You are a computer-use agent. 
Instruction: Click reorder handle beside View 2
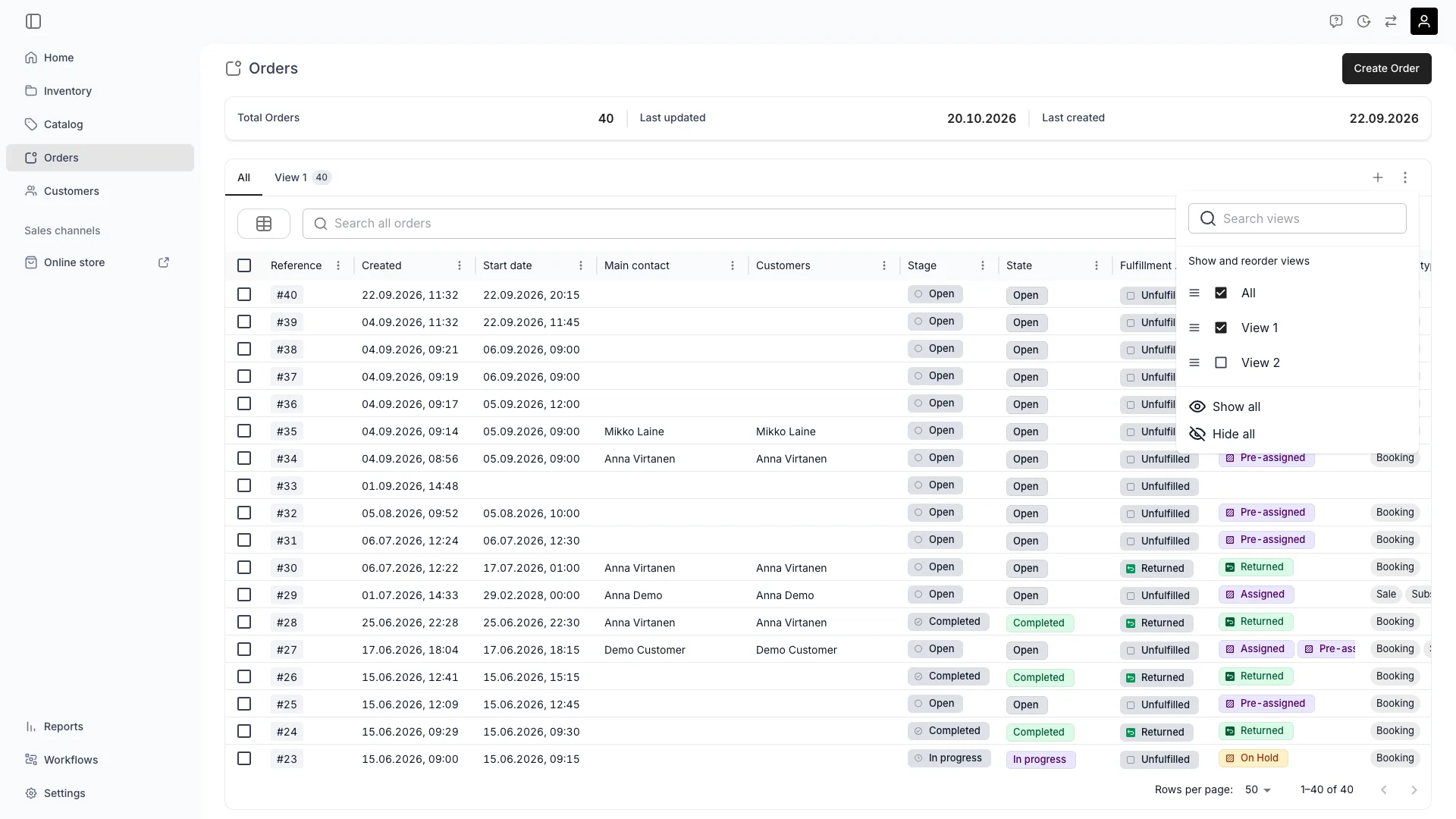coord(1194,362)
